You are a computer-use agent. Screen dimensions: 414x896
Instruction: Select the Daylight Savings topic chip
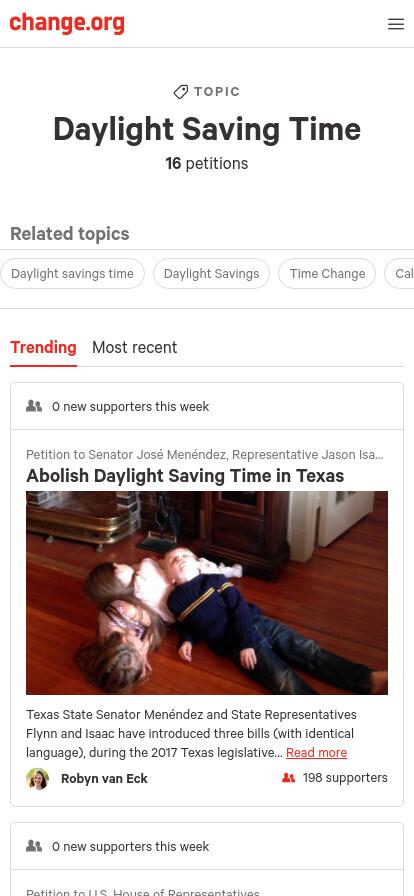coord(212,274)
